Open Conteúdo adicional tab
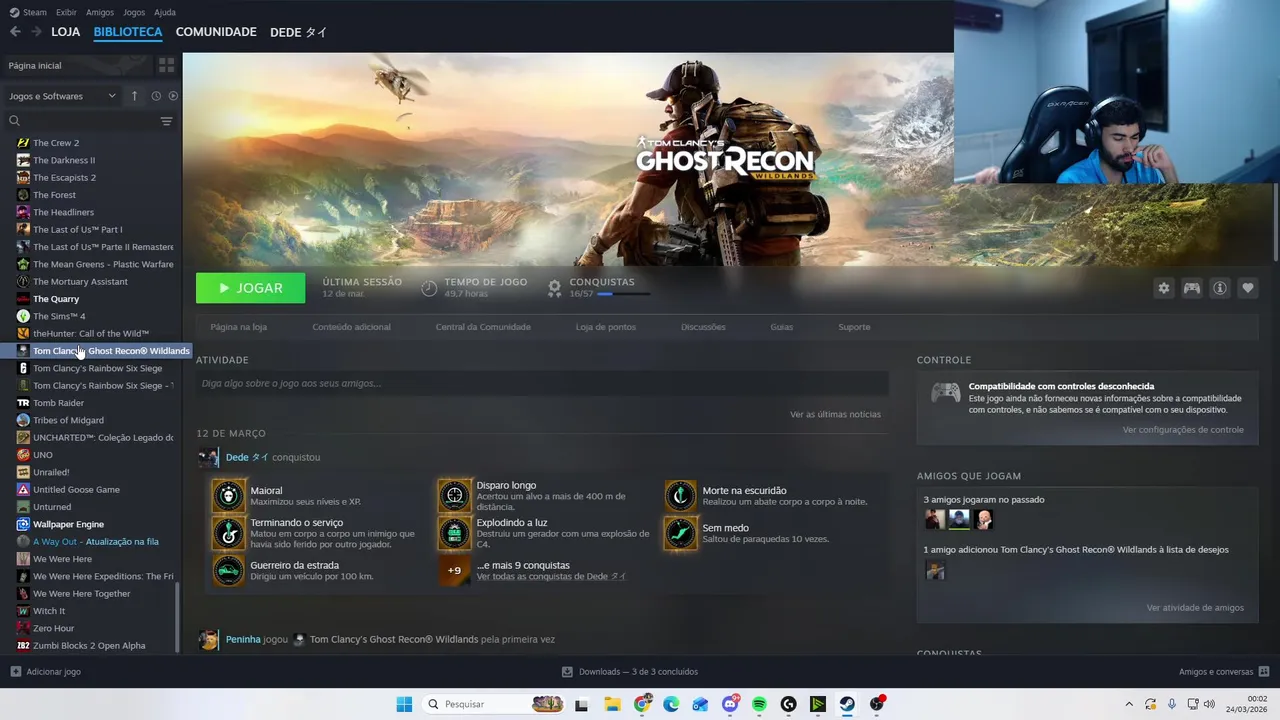 click(351, 327)
